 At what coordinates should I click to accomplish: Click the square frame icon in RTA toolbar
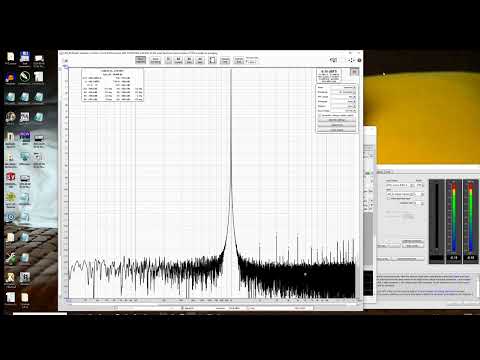pyautogui.click(x=212, y=60)
